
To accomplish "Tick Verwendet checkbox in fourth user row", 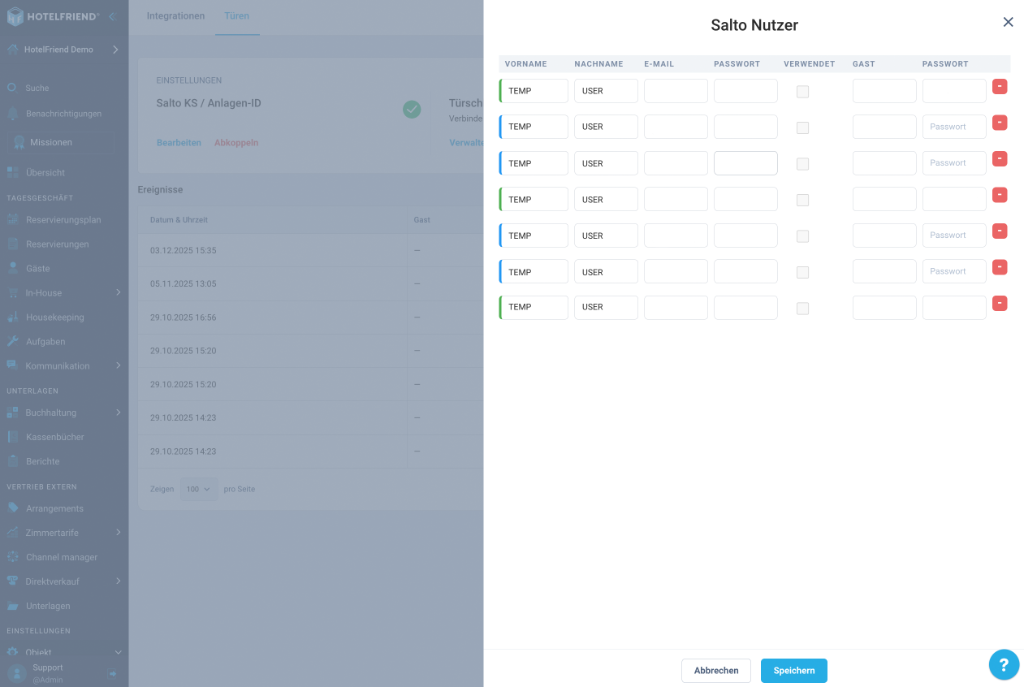I will click(803, 200).
